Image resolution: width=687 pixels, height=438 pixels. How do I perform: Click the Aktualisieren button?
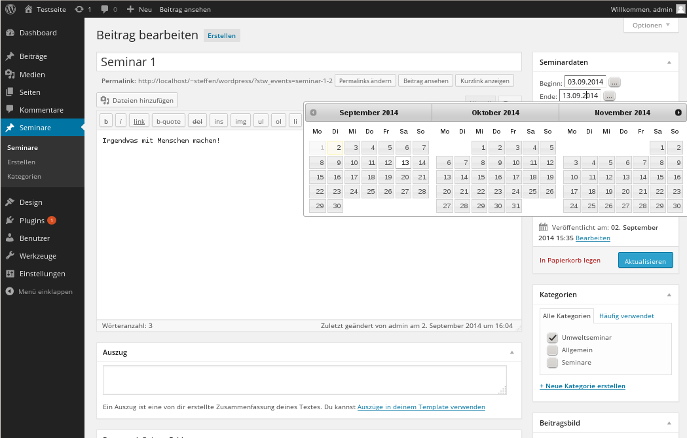click(644, 260)
